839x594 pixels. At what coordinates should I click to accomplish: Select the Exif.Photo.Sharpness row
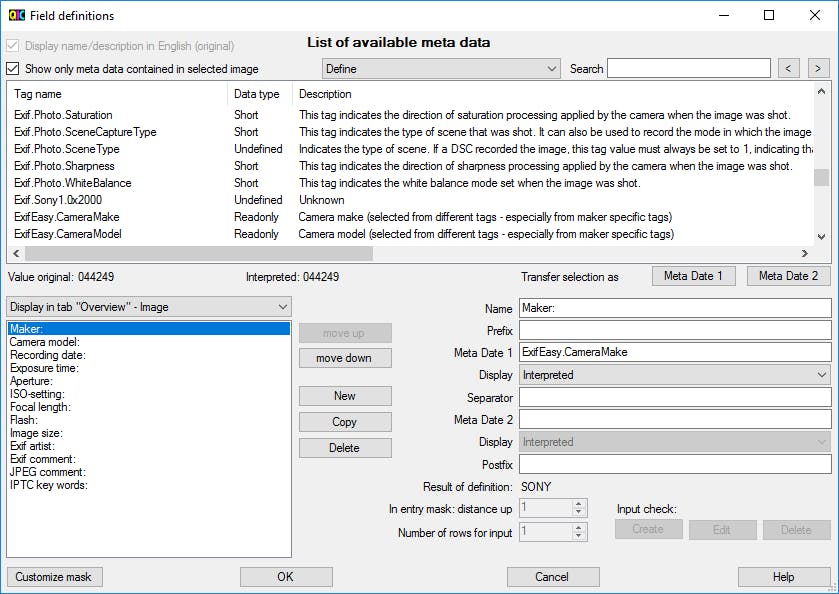(64, 166)
